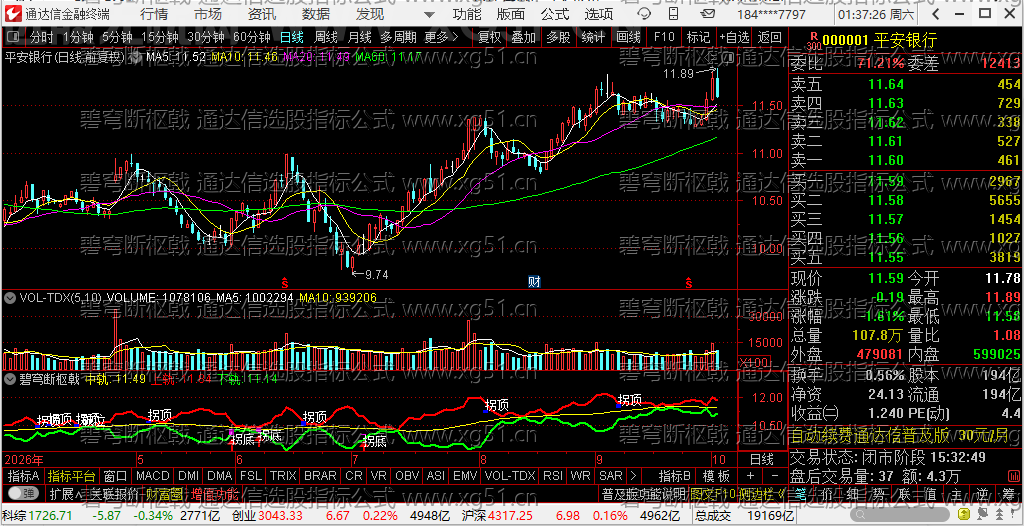The height and width of the screenshot is (526, 1024).
Task: Toggle the 统计 statistics button
Action: (x=592, y=37)
